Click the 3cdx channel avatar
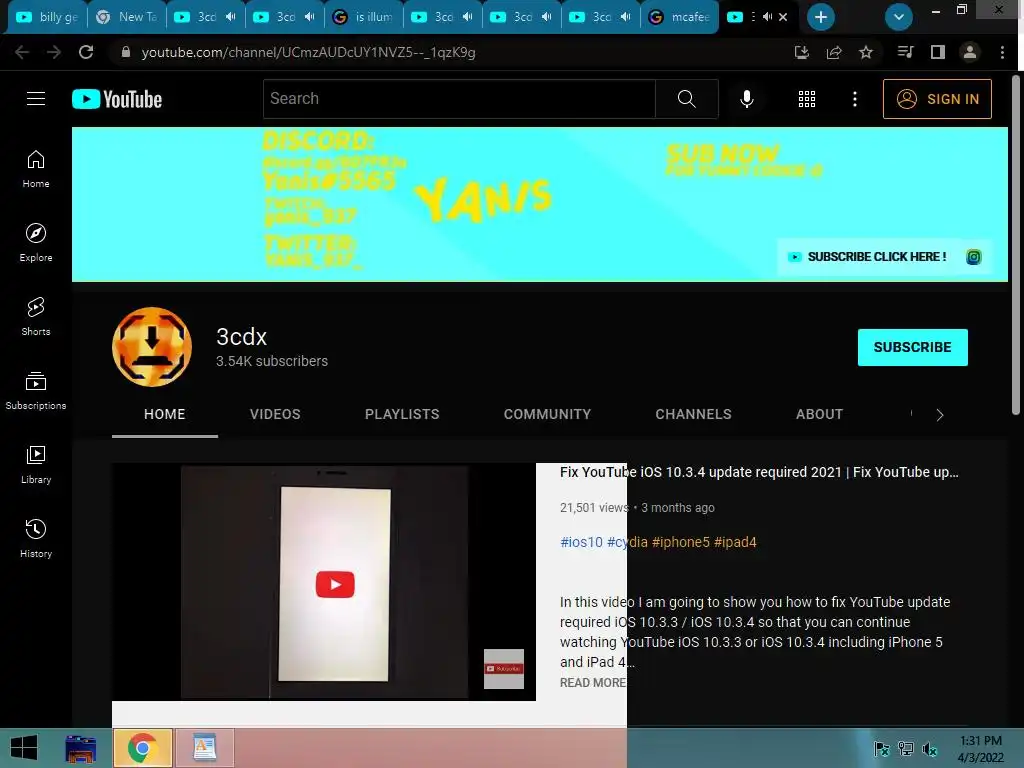The image size is (1024, 768). (x=152, y=347)
